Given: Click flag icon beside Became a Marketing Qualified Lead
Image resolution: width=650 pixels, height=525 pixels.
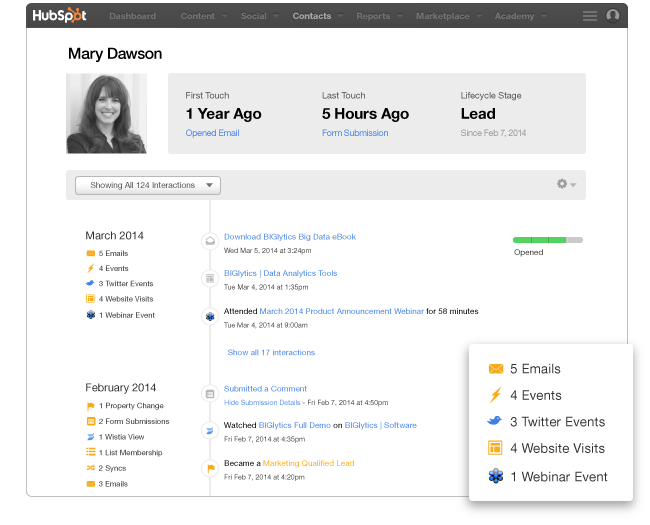Looking at the screenshot, I should pos(210,469).
